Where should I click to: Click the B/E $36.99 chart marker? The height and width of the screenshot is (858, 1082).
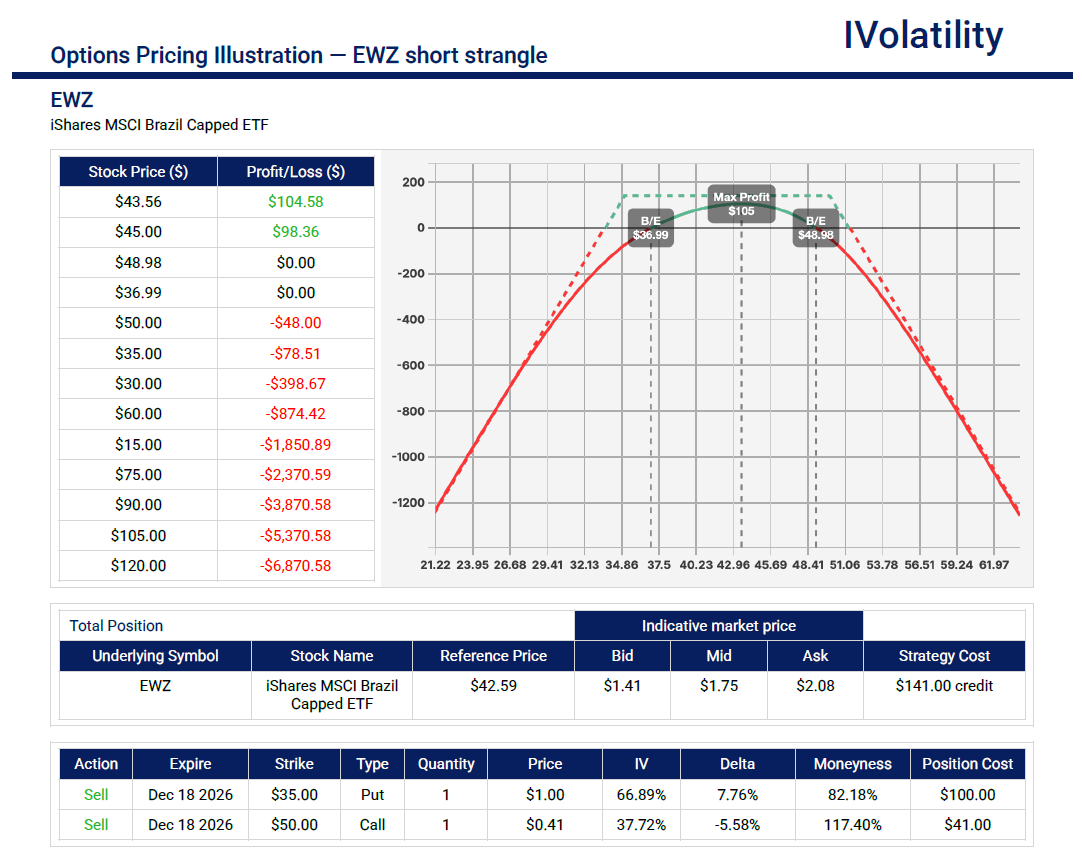pos(651,228)
